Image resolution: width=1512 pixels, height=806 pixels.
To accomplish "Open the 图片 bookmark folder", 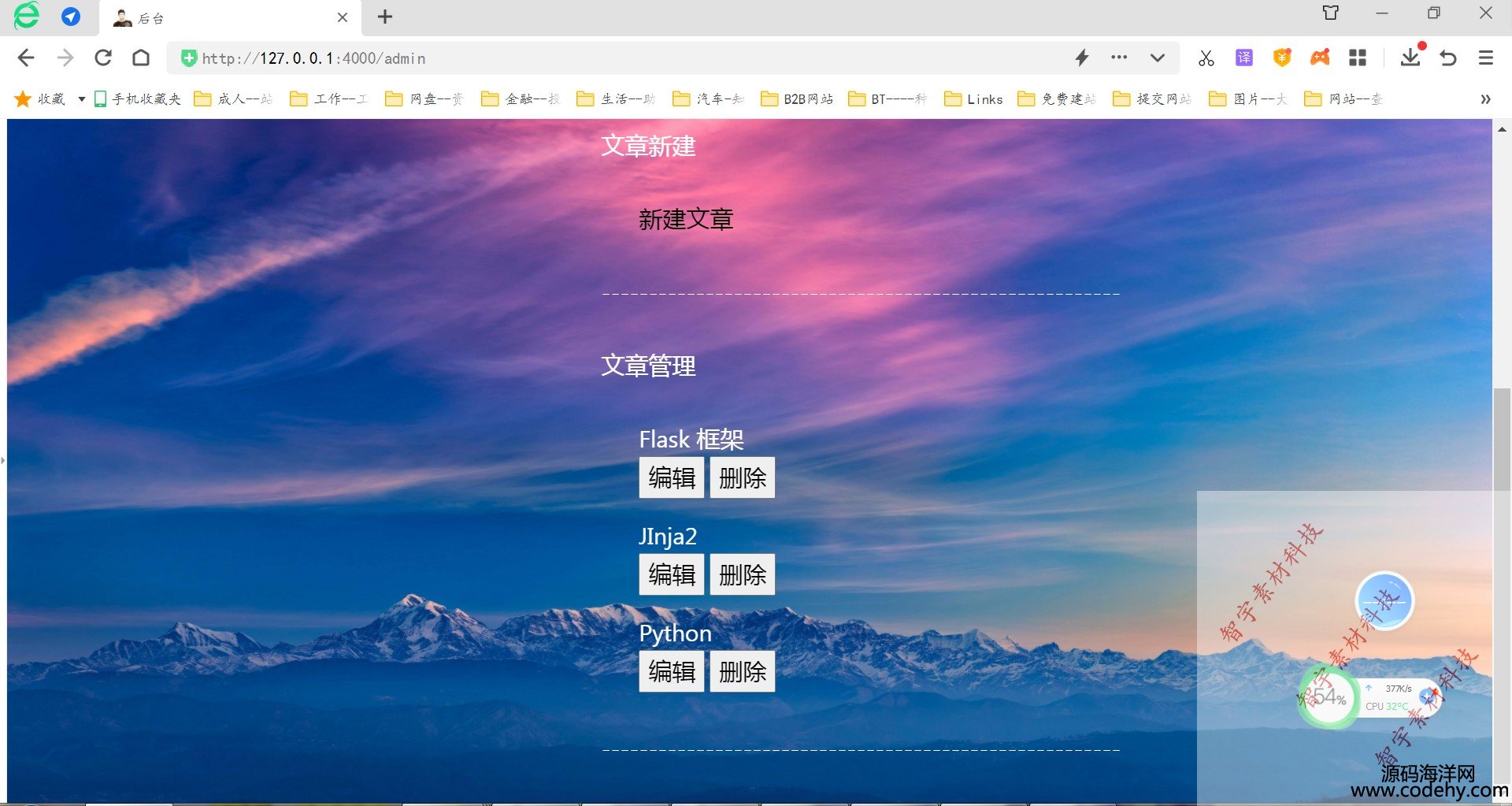I will [1248, 98].
